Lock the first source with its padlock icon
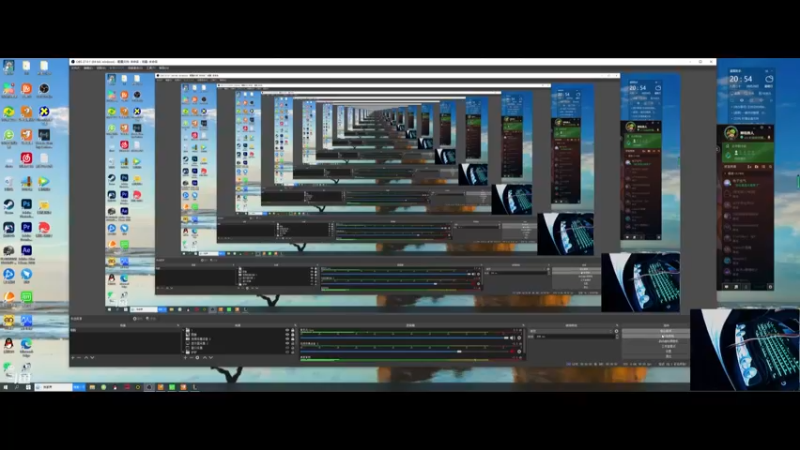This screenshot has width=800, height=450. (293, 330)
